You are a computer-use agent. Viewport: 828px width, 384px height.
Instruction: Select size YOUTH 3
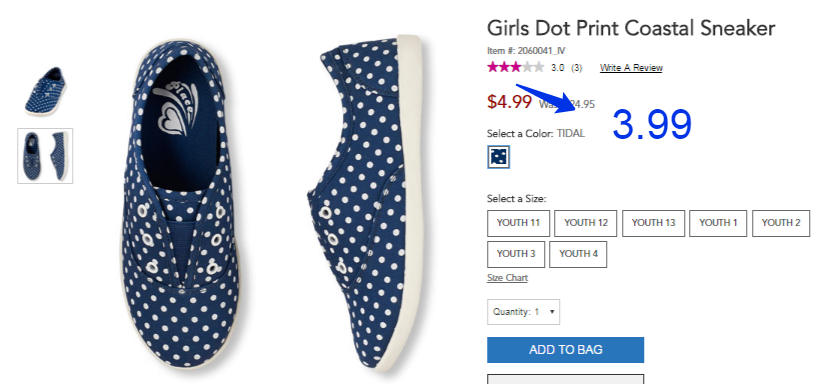click(x=515, y=254)
